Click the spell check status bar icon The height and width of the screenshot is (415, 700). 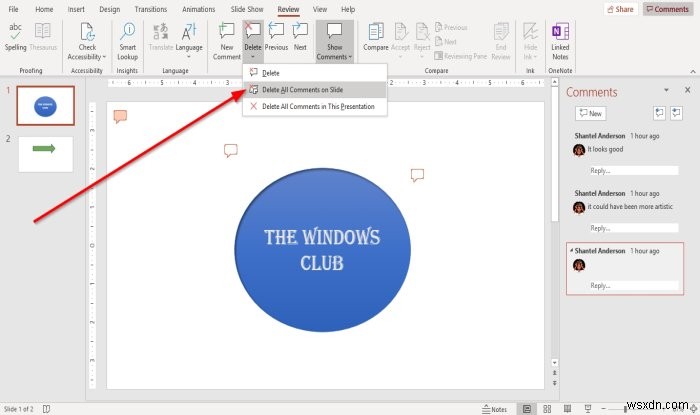click(46, 409)
